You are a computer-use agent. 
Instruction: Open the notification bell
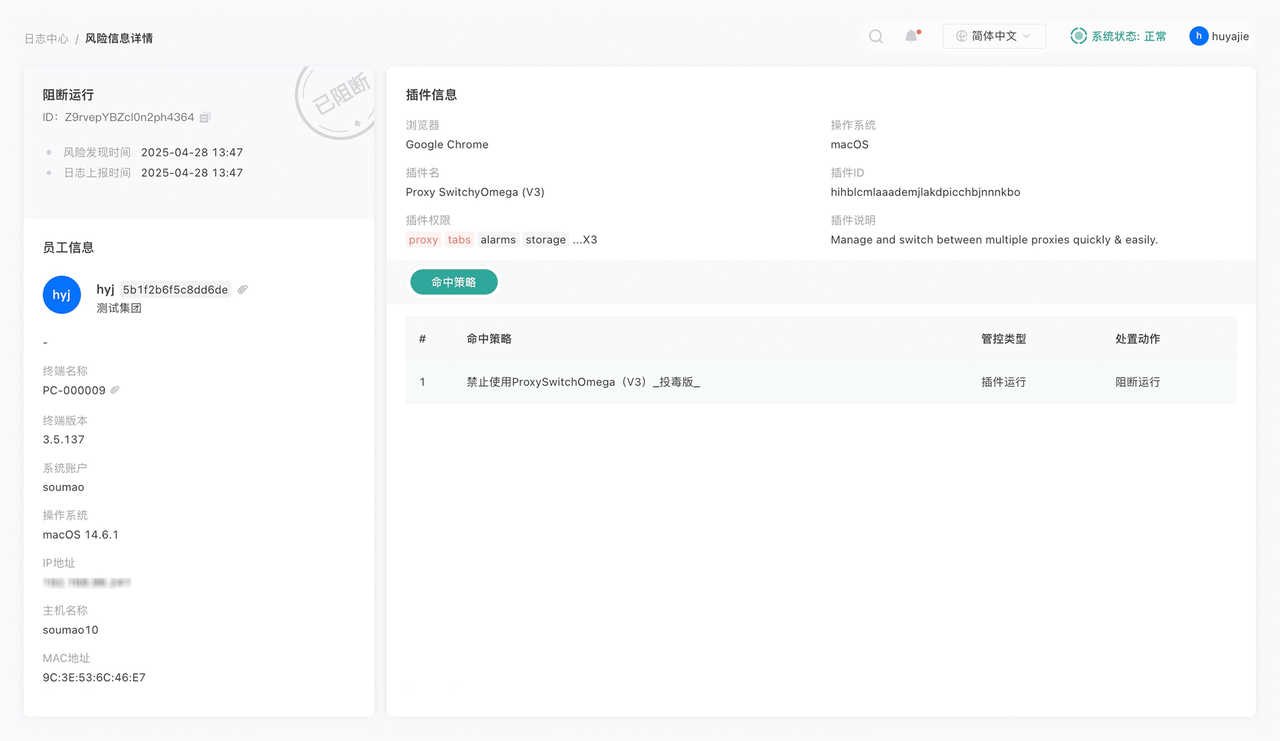point(911,36)
